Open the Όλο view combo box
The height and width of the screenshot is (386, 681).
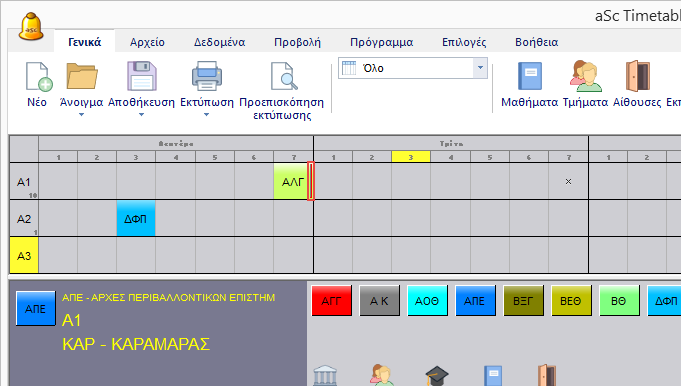pyautogui.click(x=413, y=68)
